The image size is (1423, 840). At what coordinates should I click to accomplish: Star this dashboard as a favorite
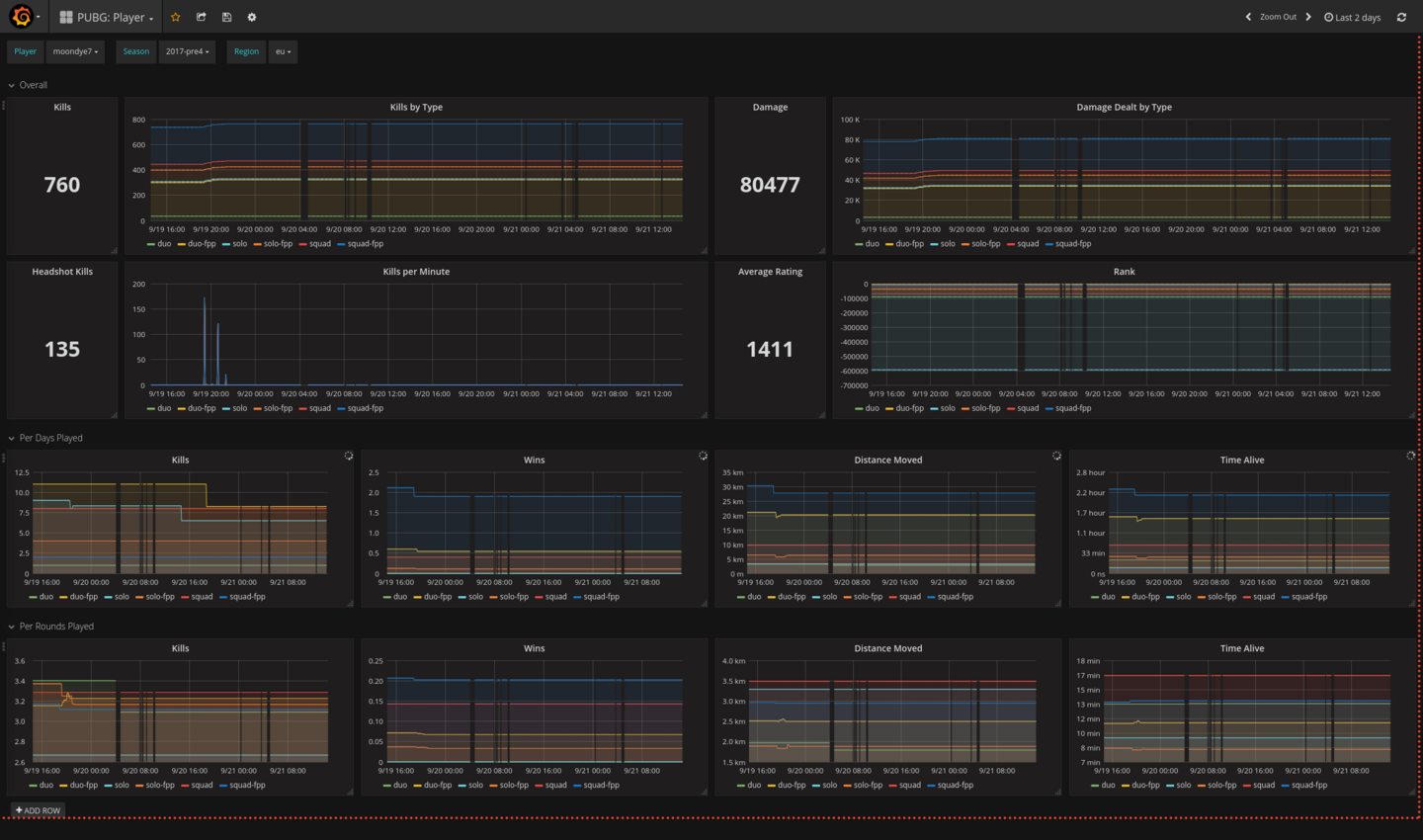tap(176, 17)
